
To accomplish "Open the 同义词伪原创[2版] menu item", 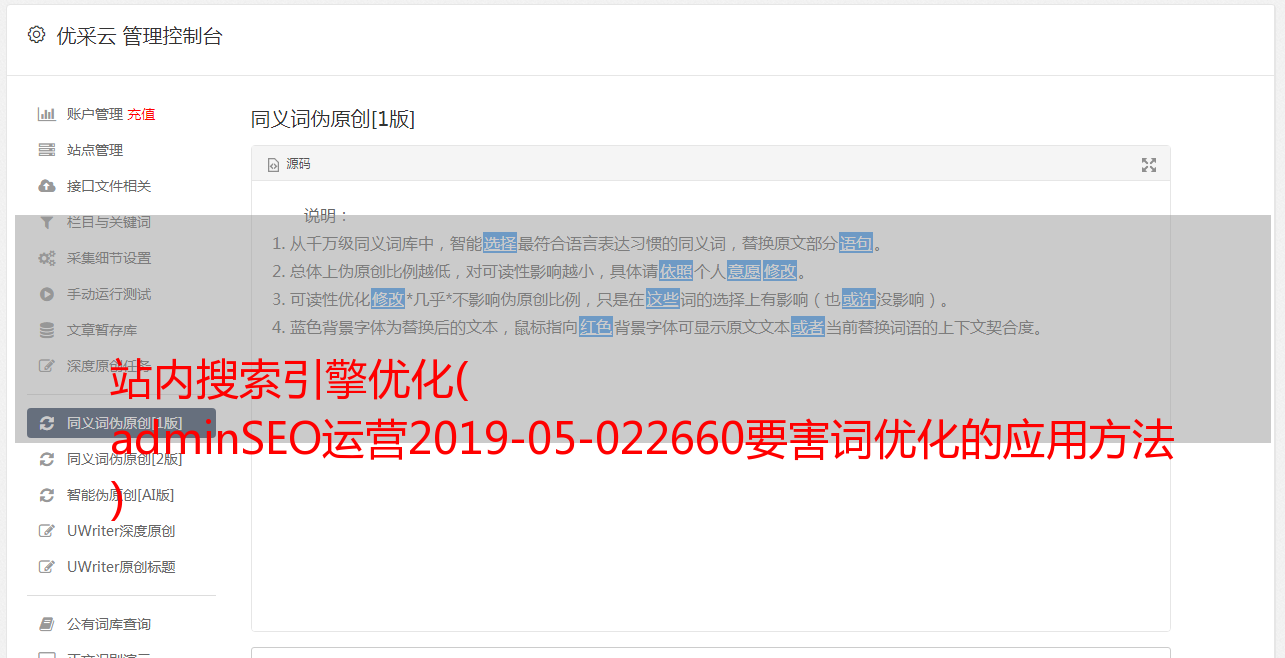I will click(124, 459).
